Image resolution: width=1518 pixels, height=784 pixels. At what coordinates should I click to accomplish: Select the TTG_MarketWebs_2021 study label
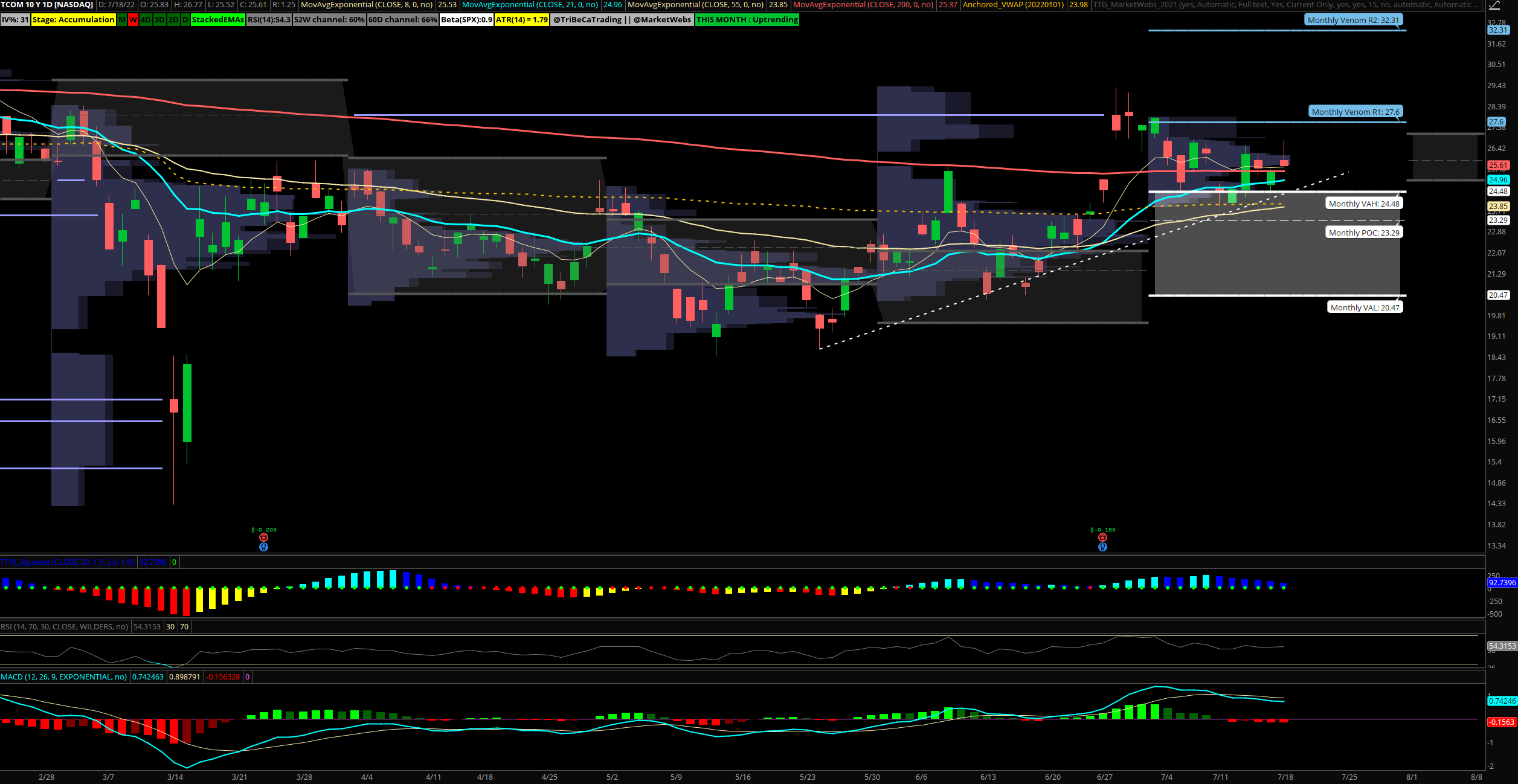point(1287,4)
